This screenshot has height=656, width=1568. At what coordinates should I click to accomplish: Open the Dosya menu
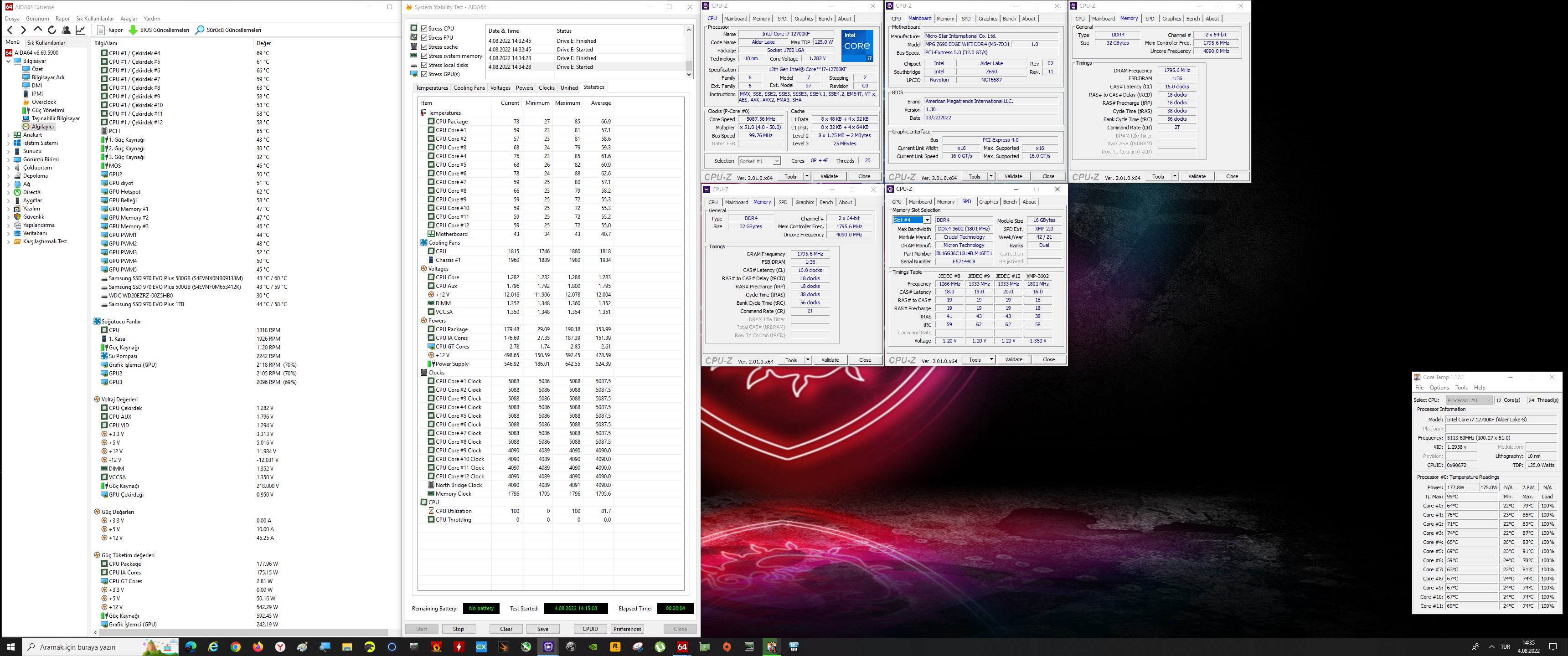12,18
